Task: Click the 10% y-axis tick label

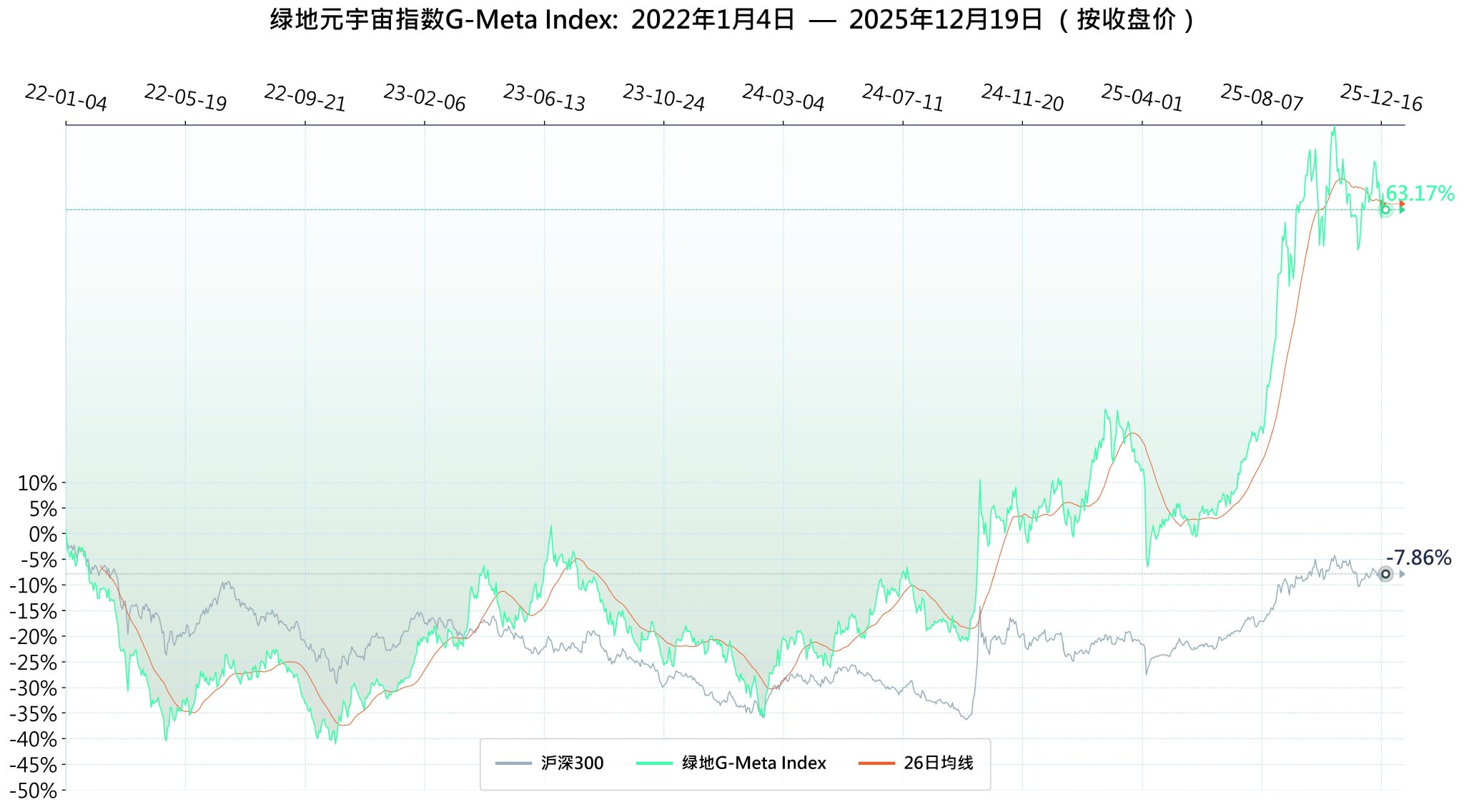Action: (37, 484)
